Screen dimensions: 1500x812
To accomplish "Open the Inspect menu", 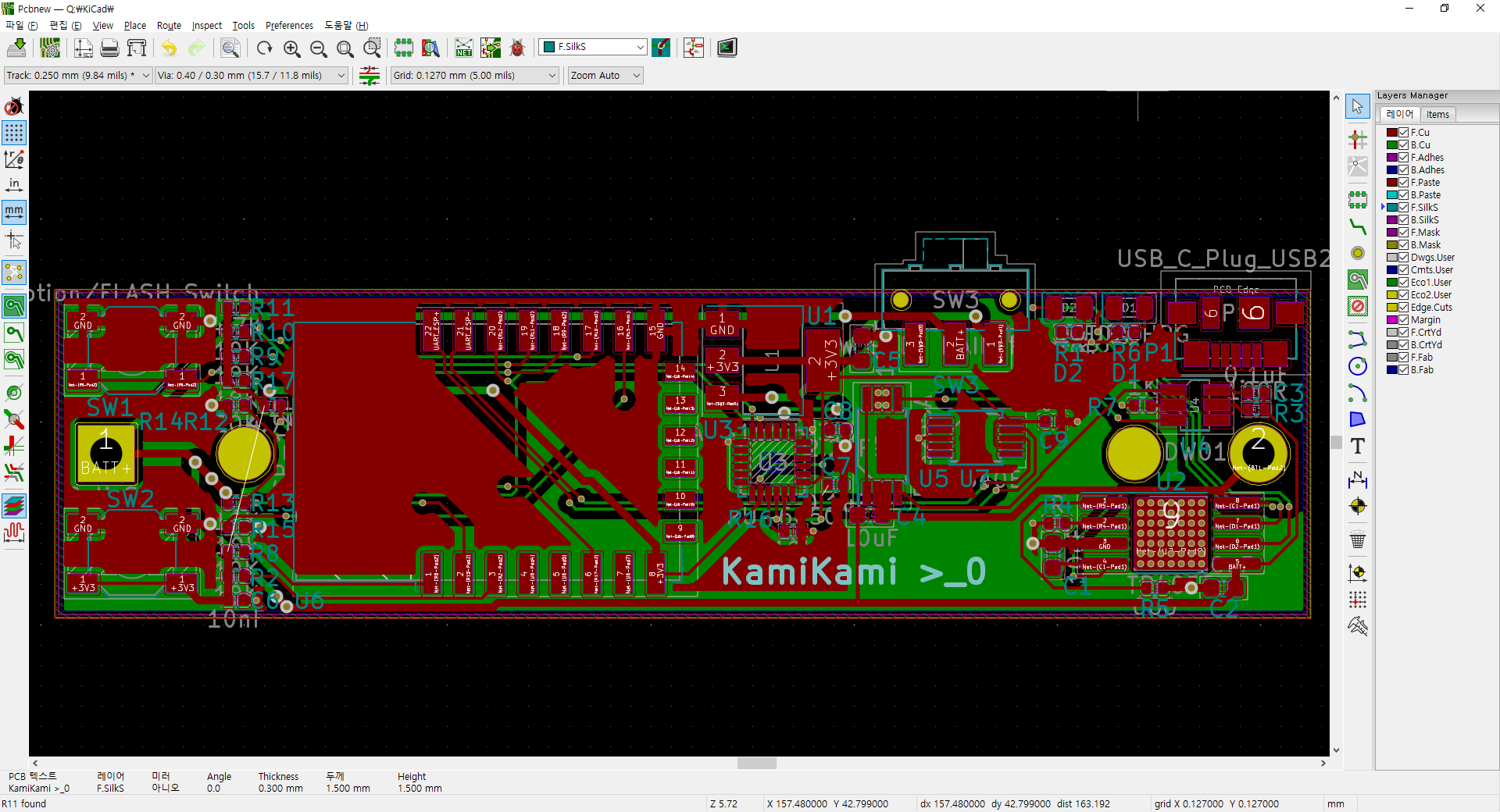I will [207, 26].
